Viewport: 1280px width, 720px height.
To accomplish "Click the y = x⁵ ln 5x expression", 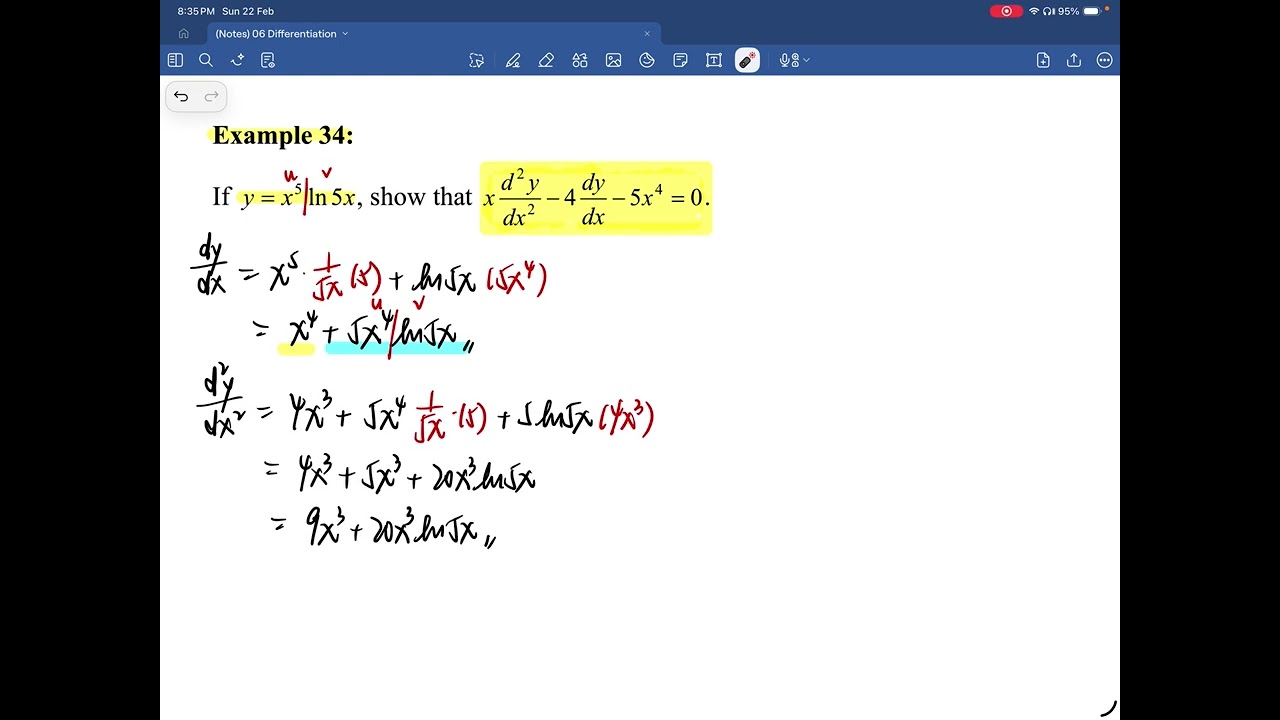I will point(299,197).
